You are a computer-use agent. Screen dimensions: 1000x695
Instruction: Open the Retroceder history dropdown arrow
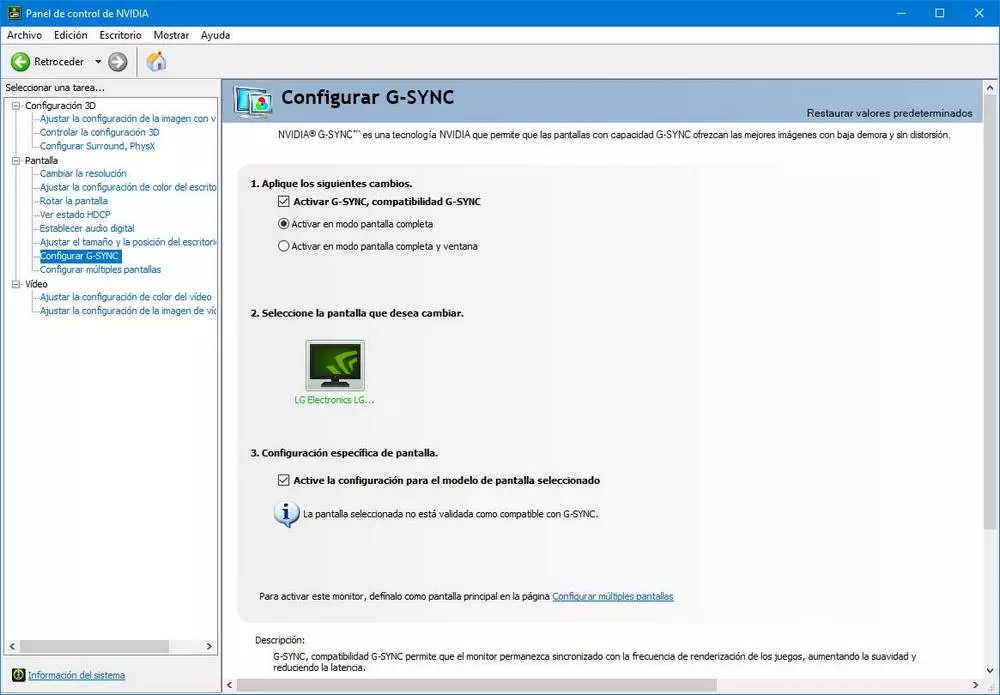point(98,62)
